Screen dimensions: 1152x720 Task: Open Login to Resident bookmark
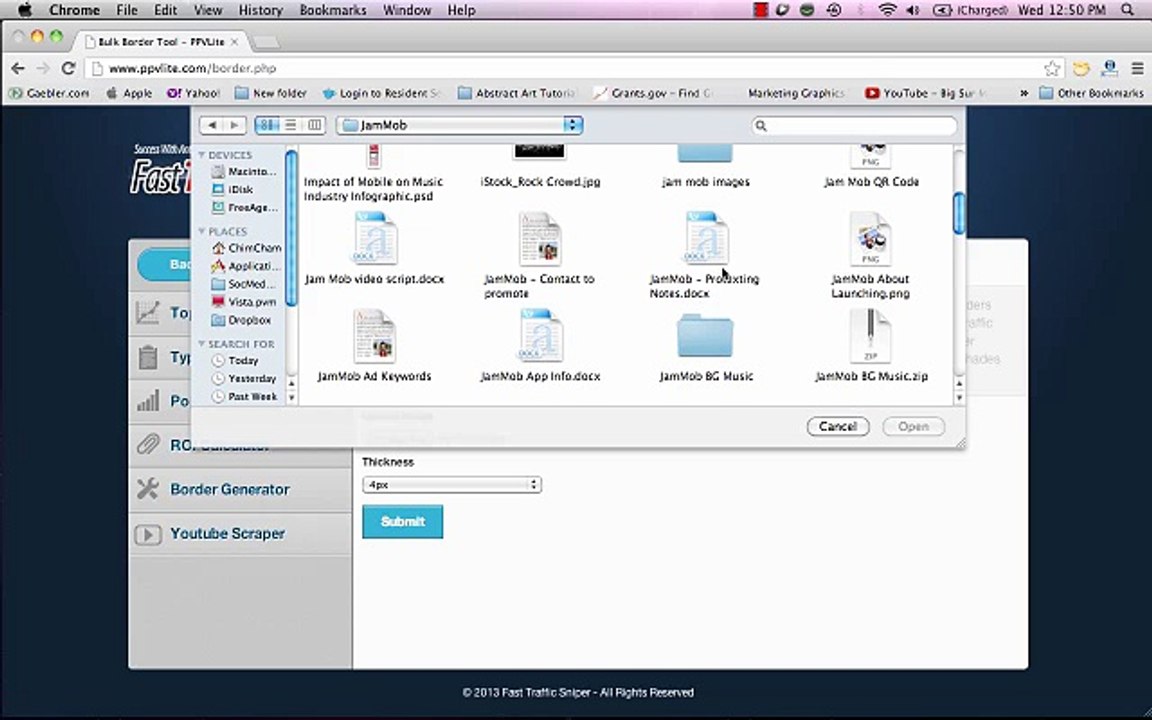(381, 93)
